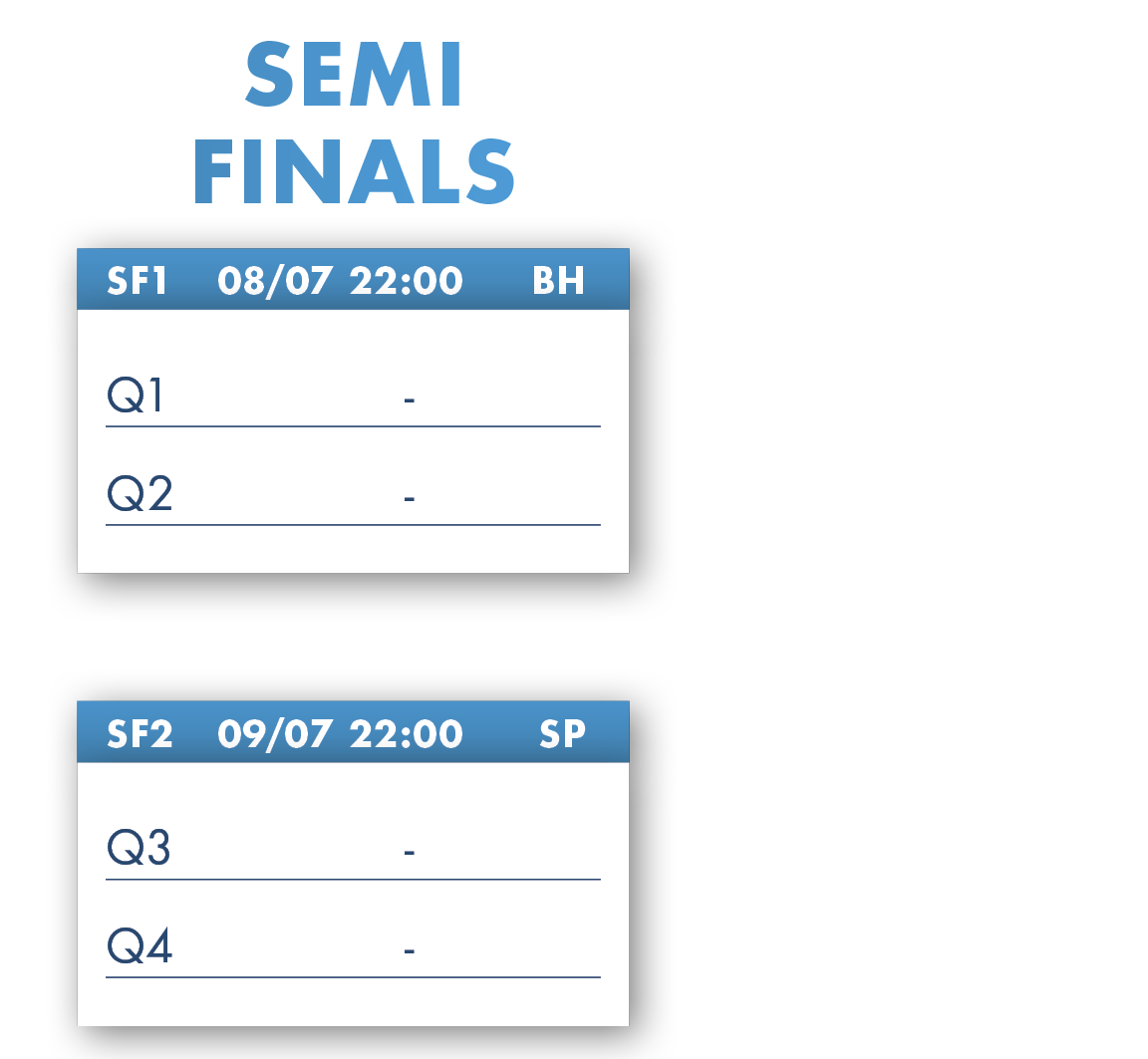Viewport: 1148px width, 1059px height.
Task: Select the SF2 match label
Action: 140,734
